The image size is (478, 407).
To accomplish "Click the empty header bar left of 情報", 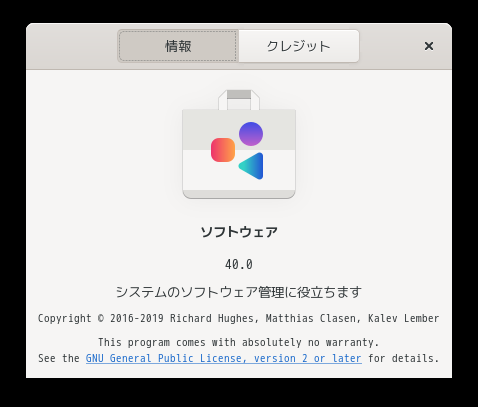I will click(x=72, y=46).
